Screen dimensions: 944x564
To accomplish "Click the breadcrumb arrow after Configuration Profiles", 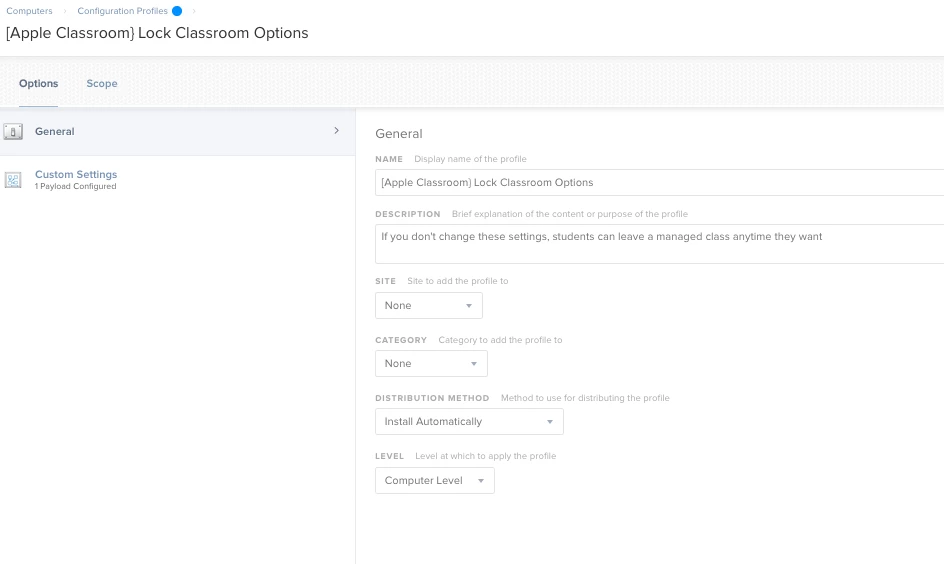I will tap(195, 11).
